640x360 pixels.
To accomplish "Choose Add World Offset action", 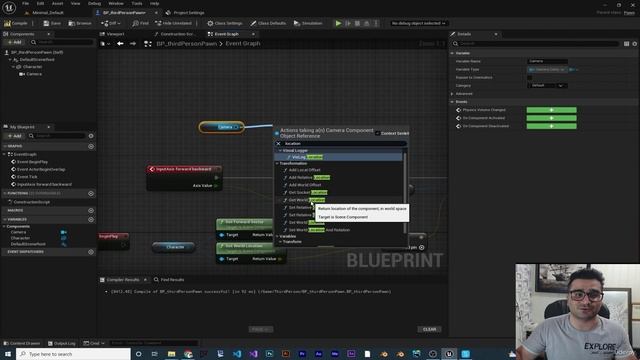I will (x=305, y=185).
